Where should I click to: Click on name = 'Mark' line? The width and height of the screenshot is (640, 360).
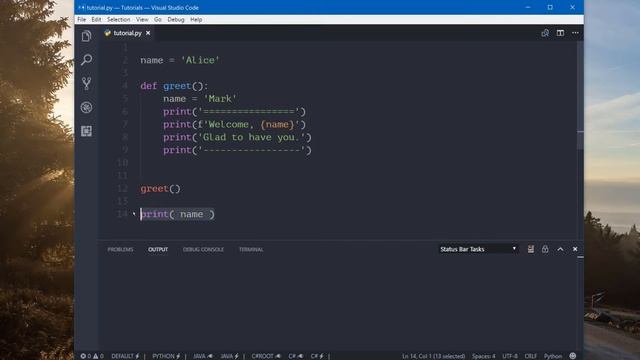pyautogui.click(x=200, y=99)
